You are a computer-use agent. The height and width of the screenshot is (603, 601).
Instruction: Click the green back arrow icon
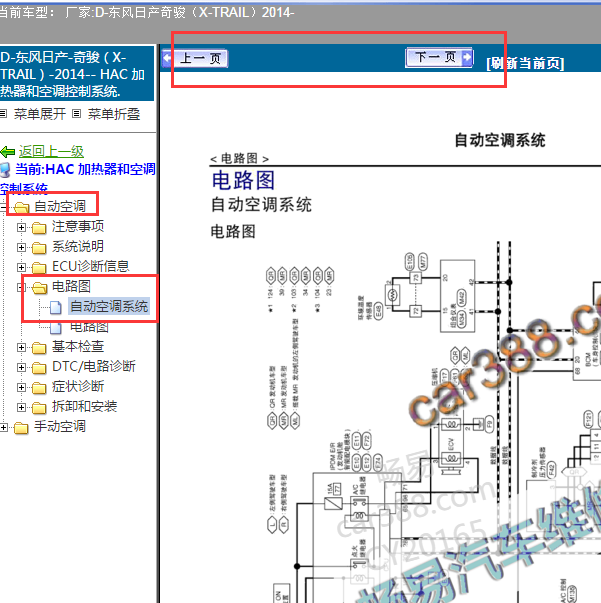[8, 152]
